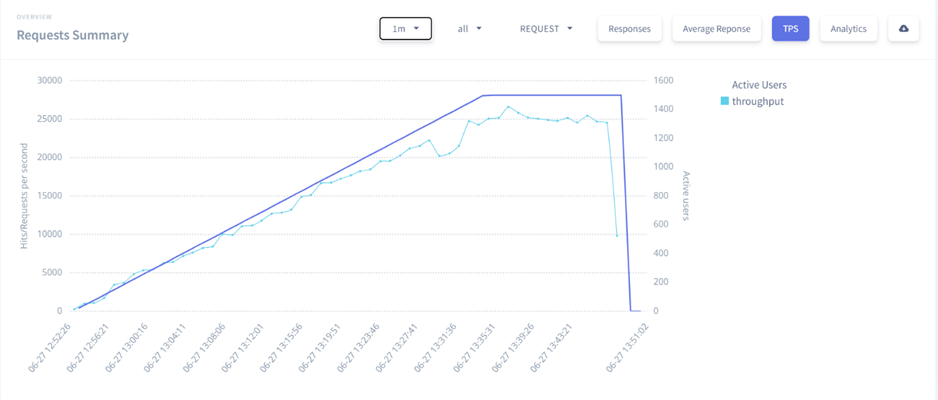This screenshot has height=400, width=938.
Task: Click the 20000 left axis label
Action: coord(49,157)
